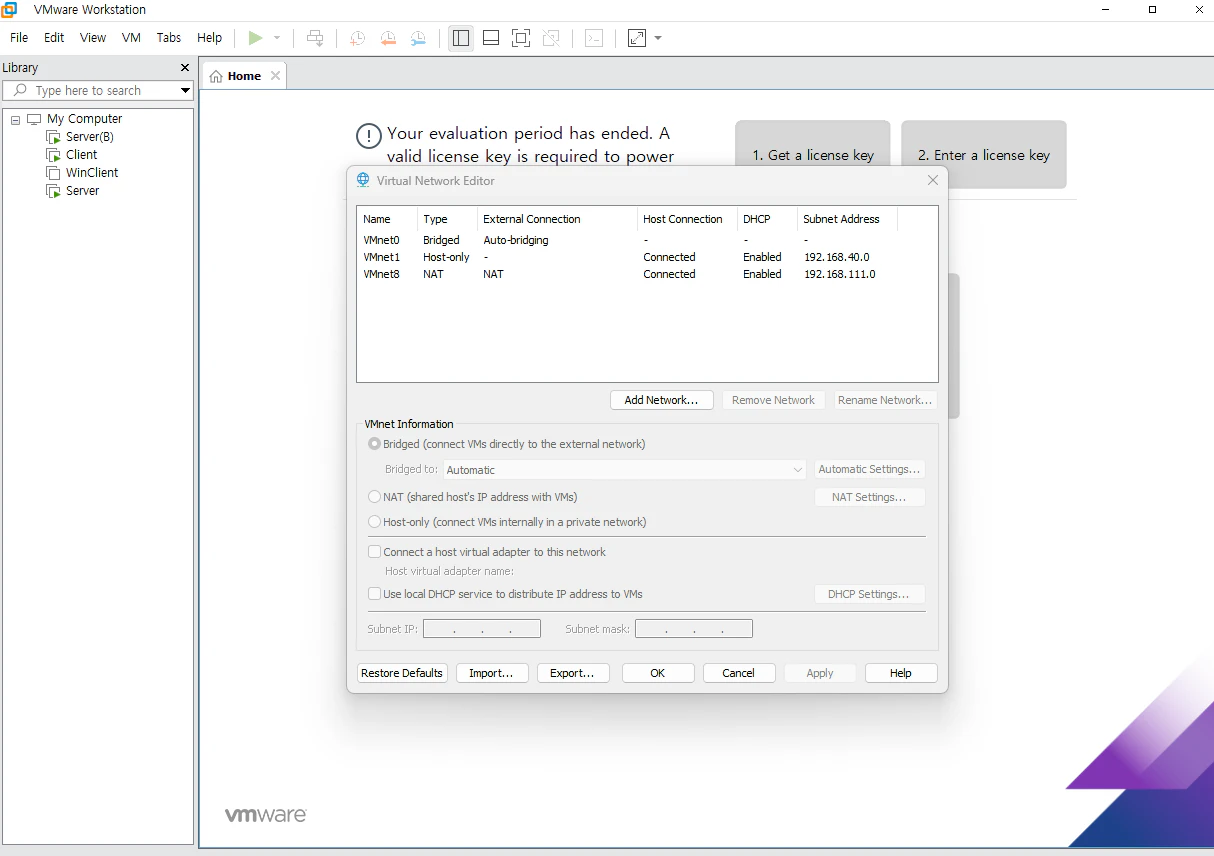Open the Edit menu
Screen dimensions: 1214x856
pyautogui.click(x=54, y=37)
